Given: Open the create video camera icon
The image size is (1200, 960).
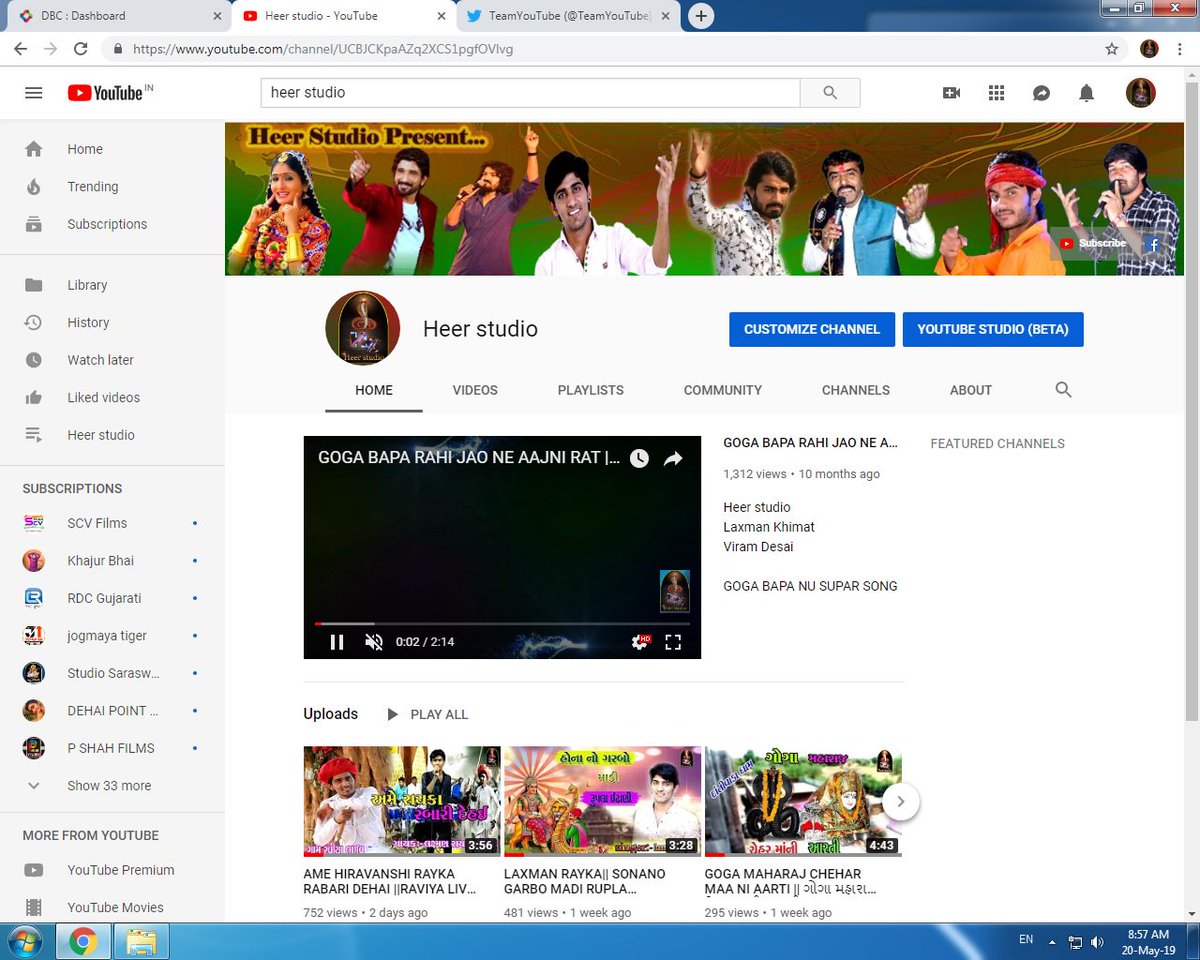Looking at the screenshot, I should [x=951, y=93].
